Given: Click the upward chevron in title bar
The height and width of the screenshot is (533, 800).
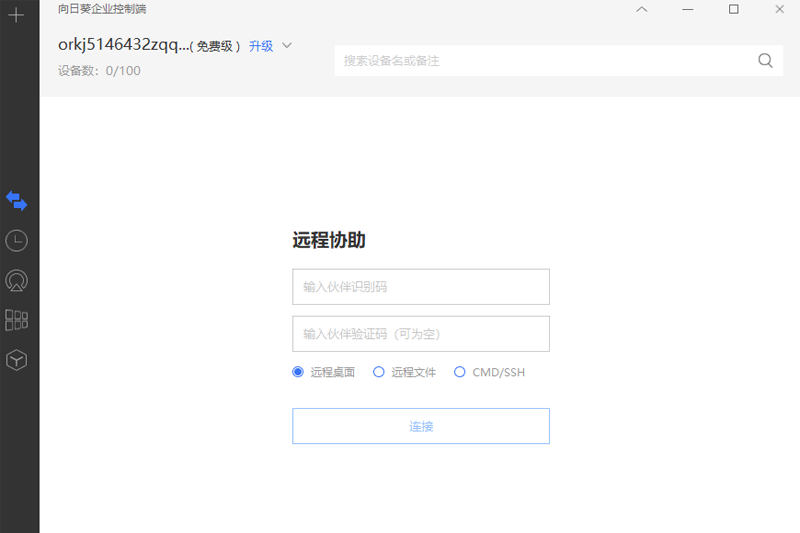Looking at the screenshot, I should [x=642, y=10].
